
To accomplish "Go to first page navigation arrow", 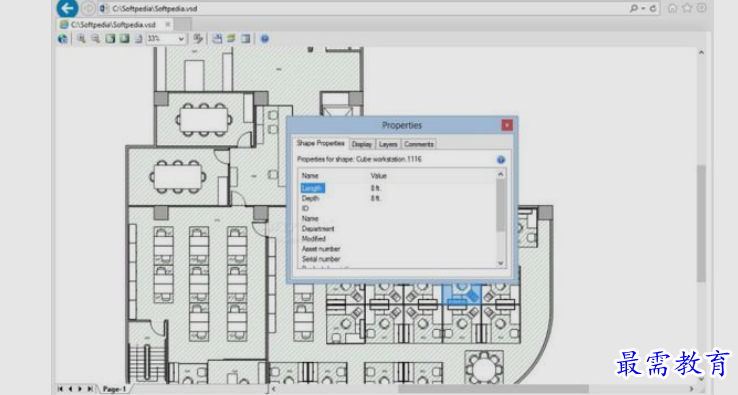I will tap(60, 389).
